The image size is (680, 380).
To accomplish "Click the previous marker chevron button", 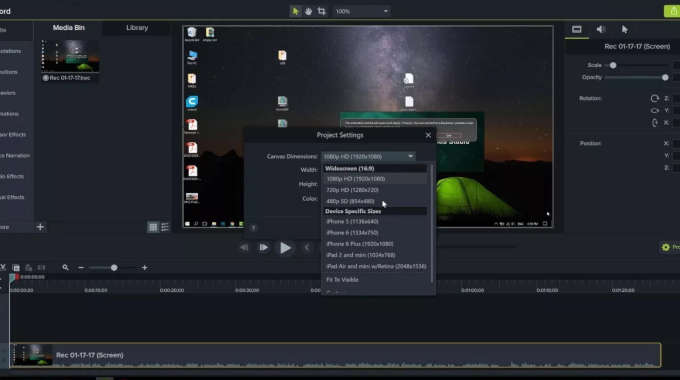I will (x=307, y=247).
